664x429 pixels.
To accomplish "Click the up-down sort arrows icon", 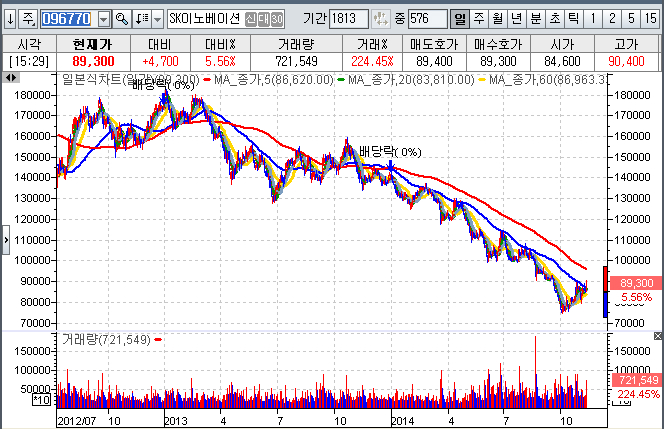I will coord(141,19).
